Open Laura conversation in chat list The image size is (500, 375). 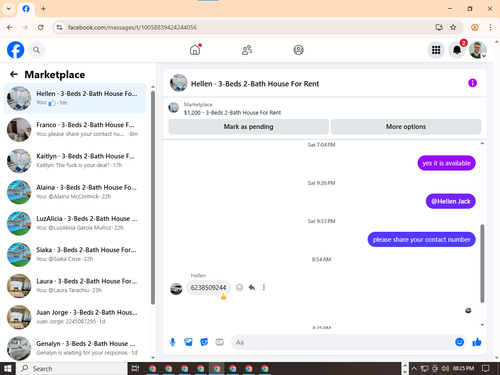pos(75,286)
